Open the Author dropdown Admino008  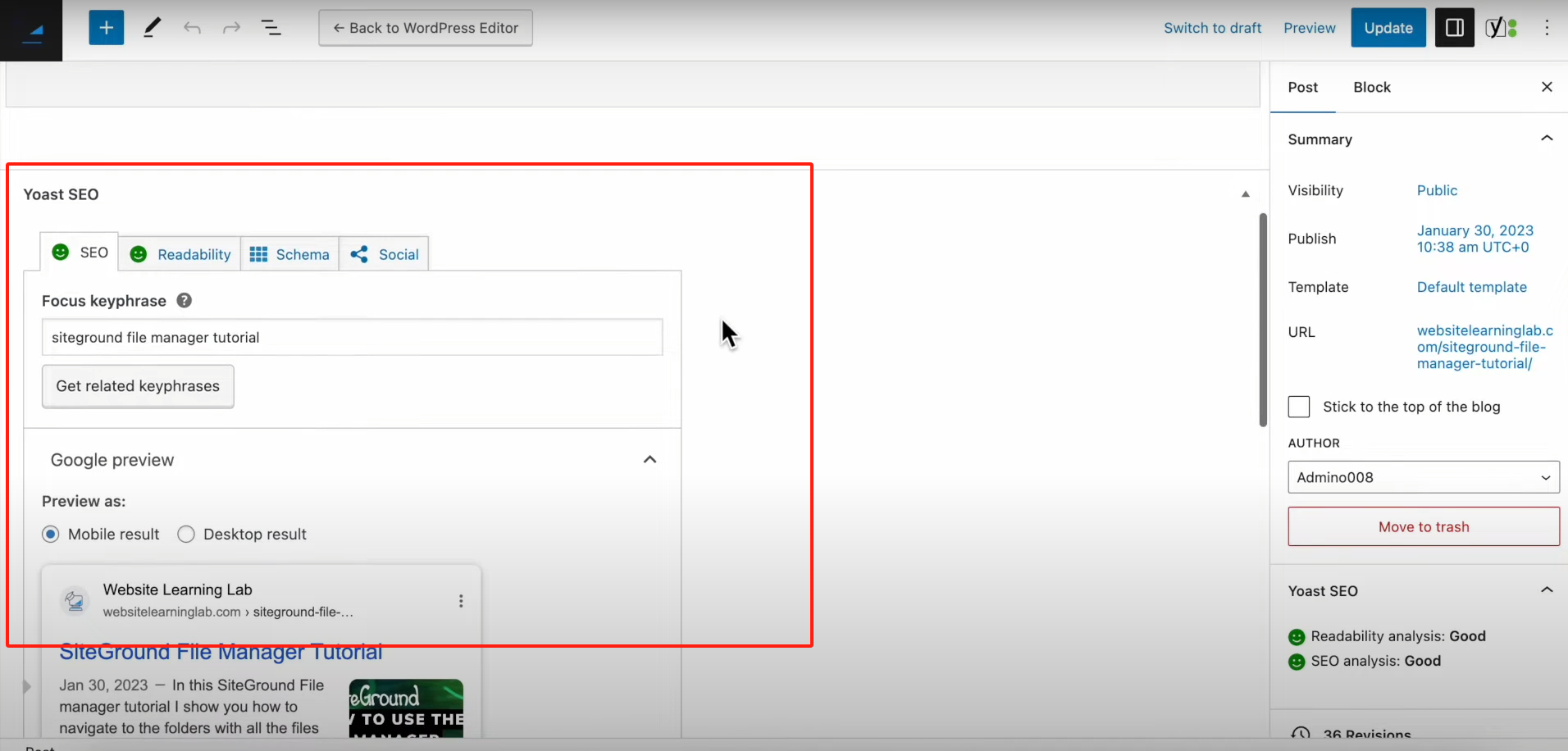pos(1423,477)
